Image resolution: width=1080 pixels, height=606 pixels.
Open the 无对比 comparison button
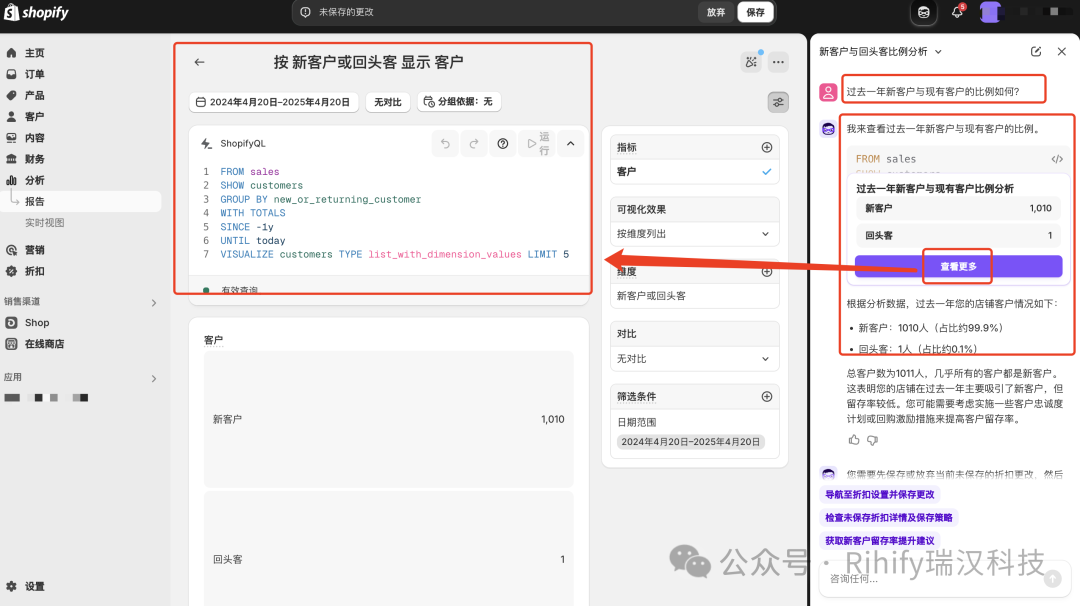(x=388, y=102)
